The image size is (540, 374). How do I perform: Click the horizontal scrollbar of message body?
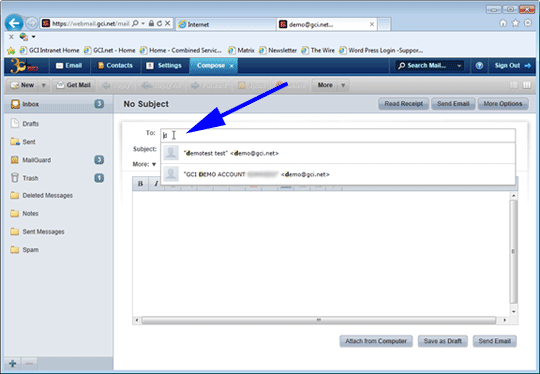click(x=319, y=320)
